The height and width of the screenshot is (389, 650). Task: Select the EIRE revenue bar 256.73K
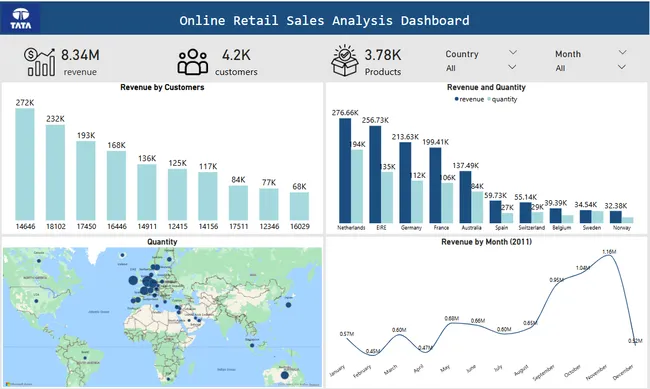(375, 175)
